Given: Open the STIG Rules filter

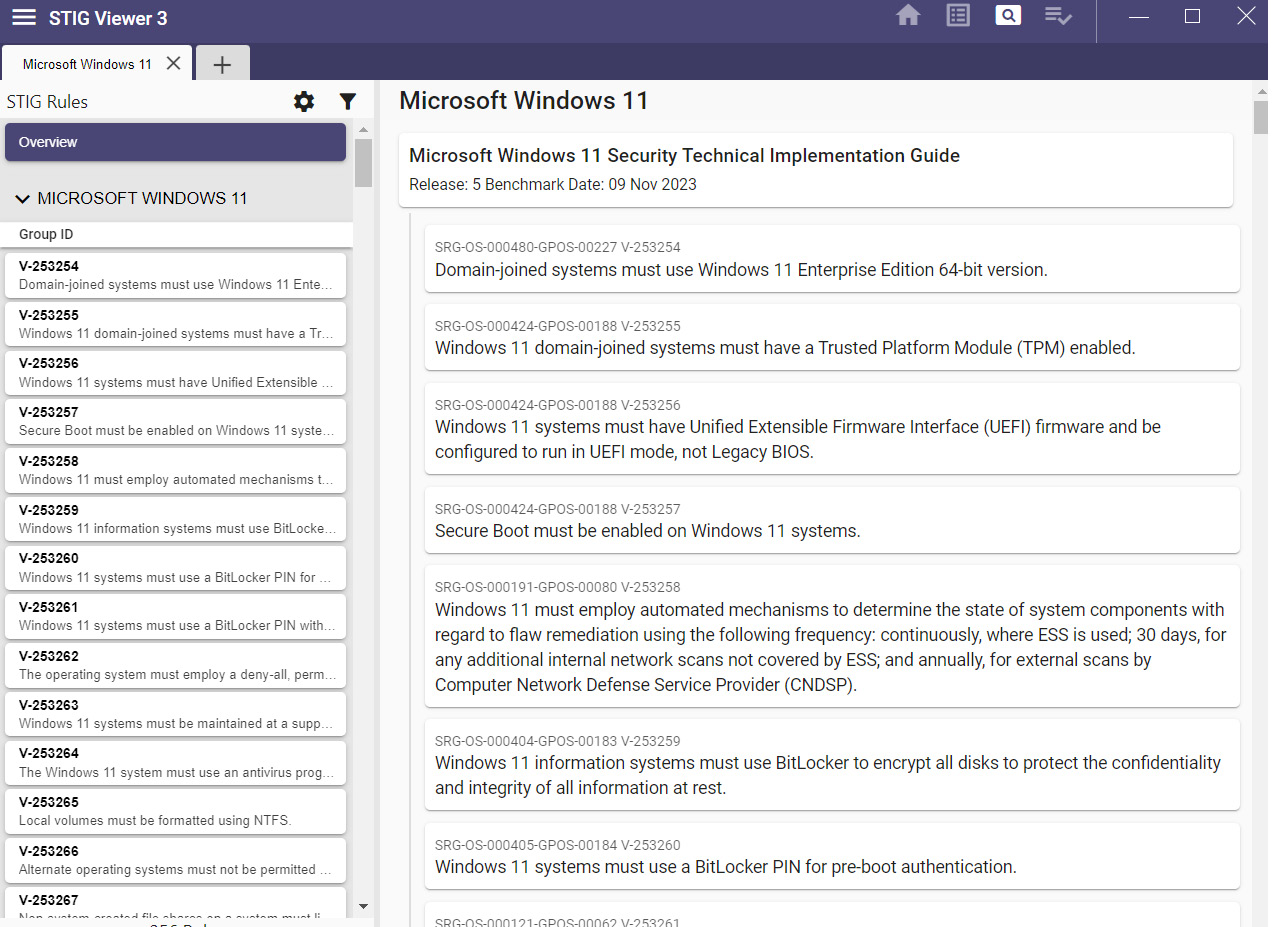Looking at the screenshot, I should pos(347,101).
